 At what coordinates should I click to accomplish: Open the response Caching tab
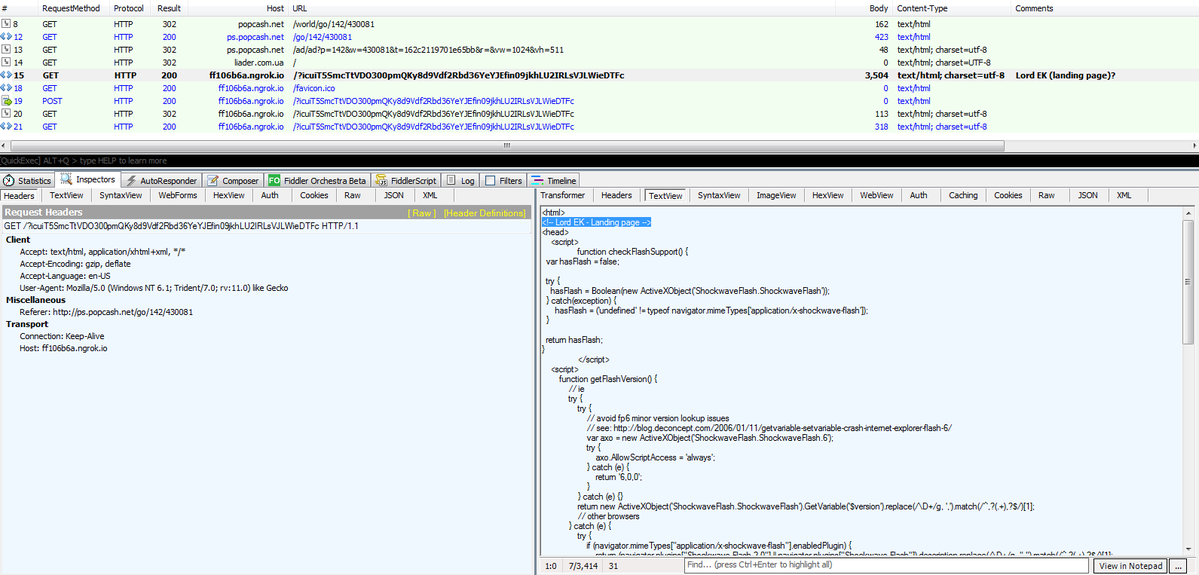(x=963, y=196)
